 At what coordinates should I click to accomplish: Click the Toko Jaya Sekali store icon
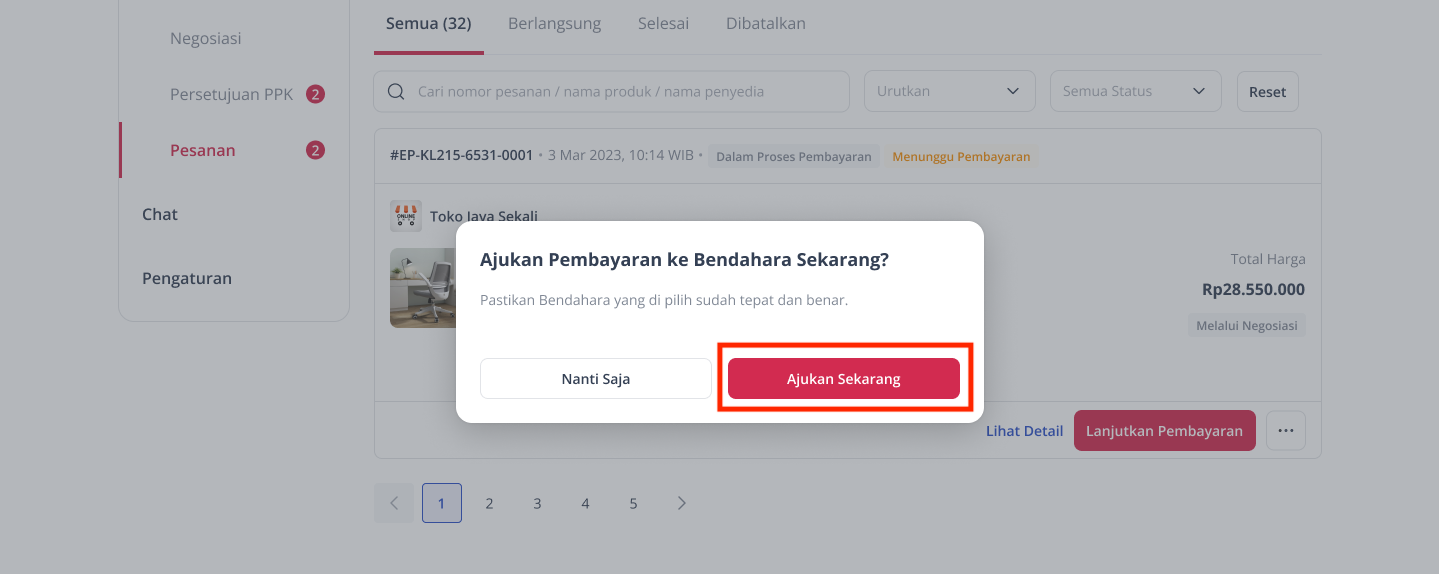pos(406,216)
